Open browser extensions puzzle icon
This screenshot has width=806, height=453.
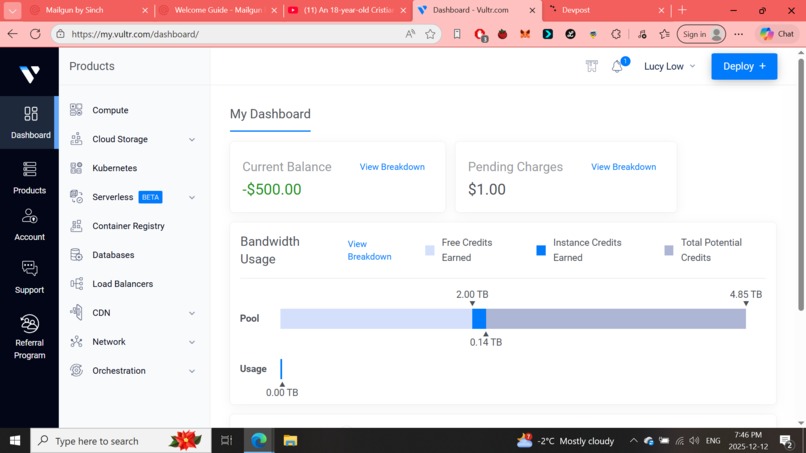pos(616,34)
